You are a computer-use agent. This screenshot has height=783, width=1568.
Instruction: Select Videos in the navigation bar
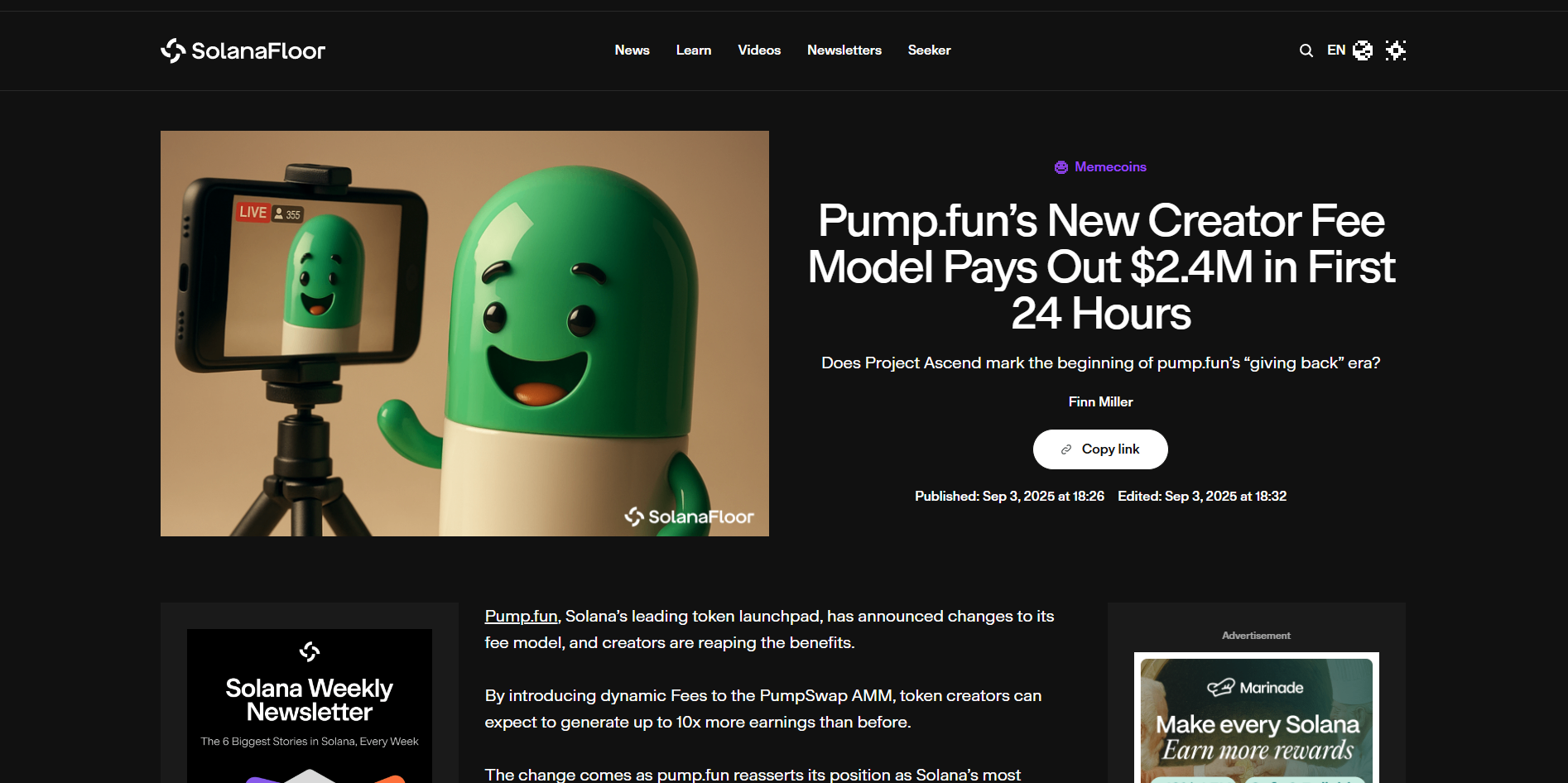pos(758,50)
